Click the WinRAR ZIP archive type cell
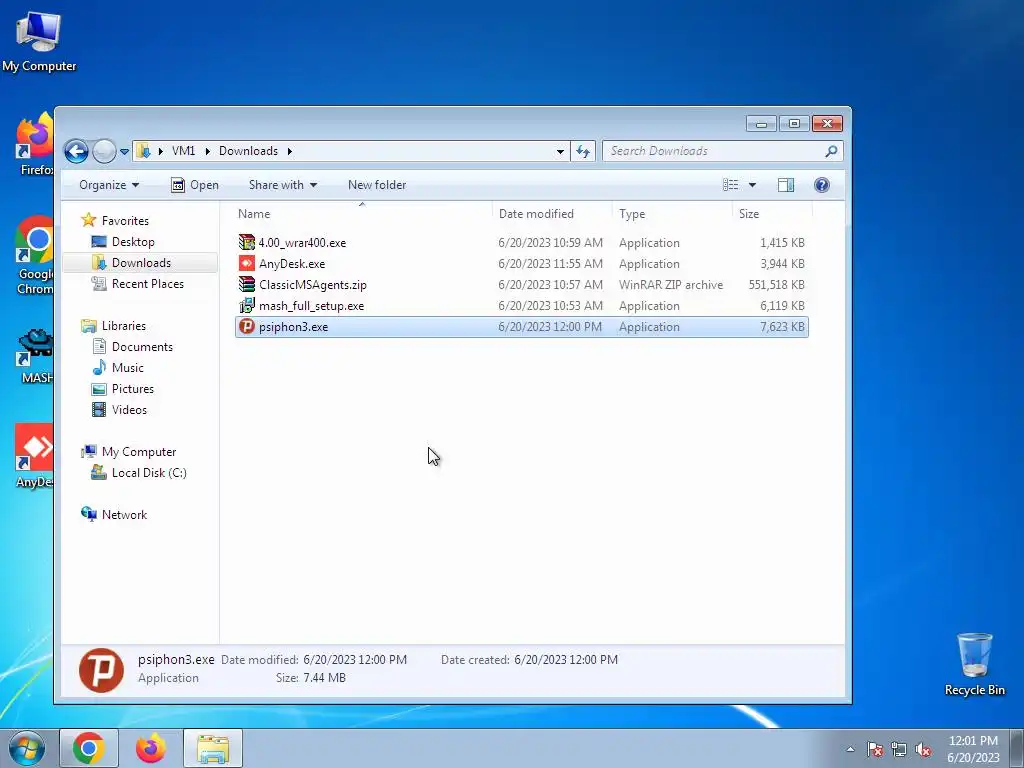The height and width of the screenshot is (768, 1024). point(671,285)
